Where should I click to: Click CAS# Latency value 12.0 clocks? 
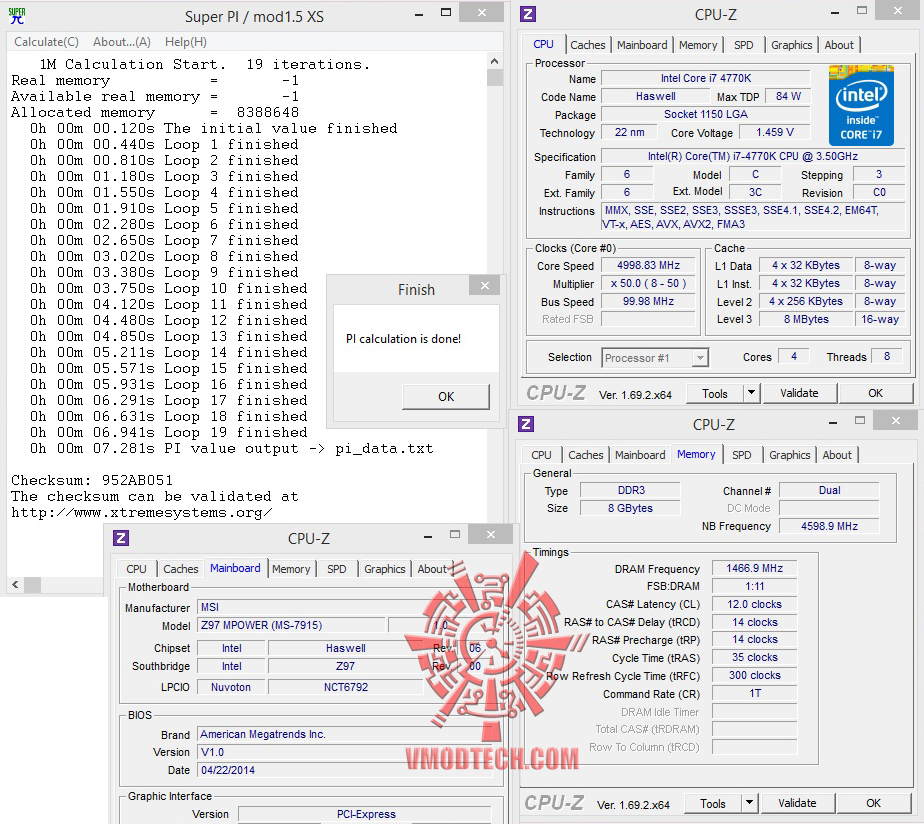click(754, 604)
